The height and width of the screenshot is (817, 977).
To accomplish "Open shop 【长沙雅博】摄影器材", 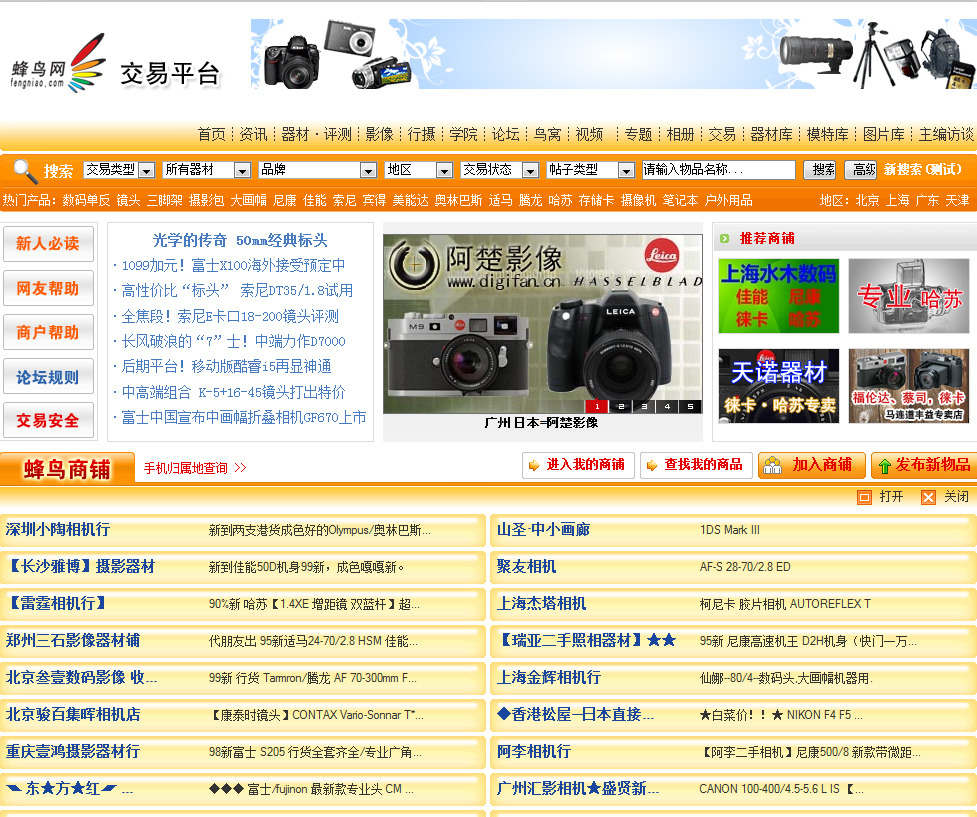I will 80,566.
